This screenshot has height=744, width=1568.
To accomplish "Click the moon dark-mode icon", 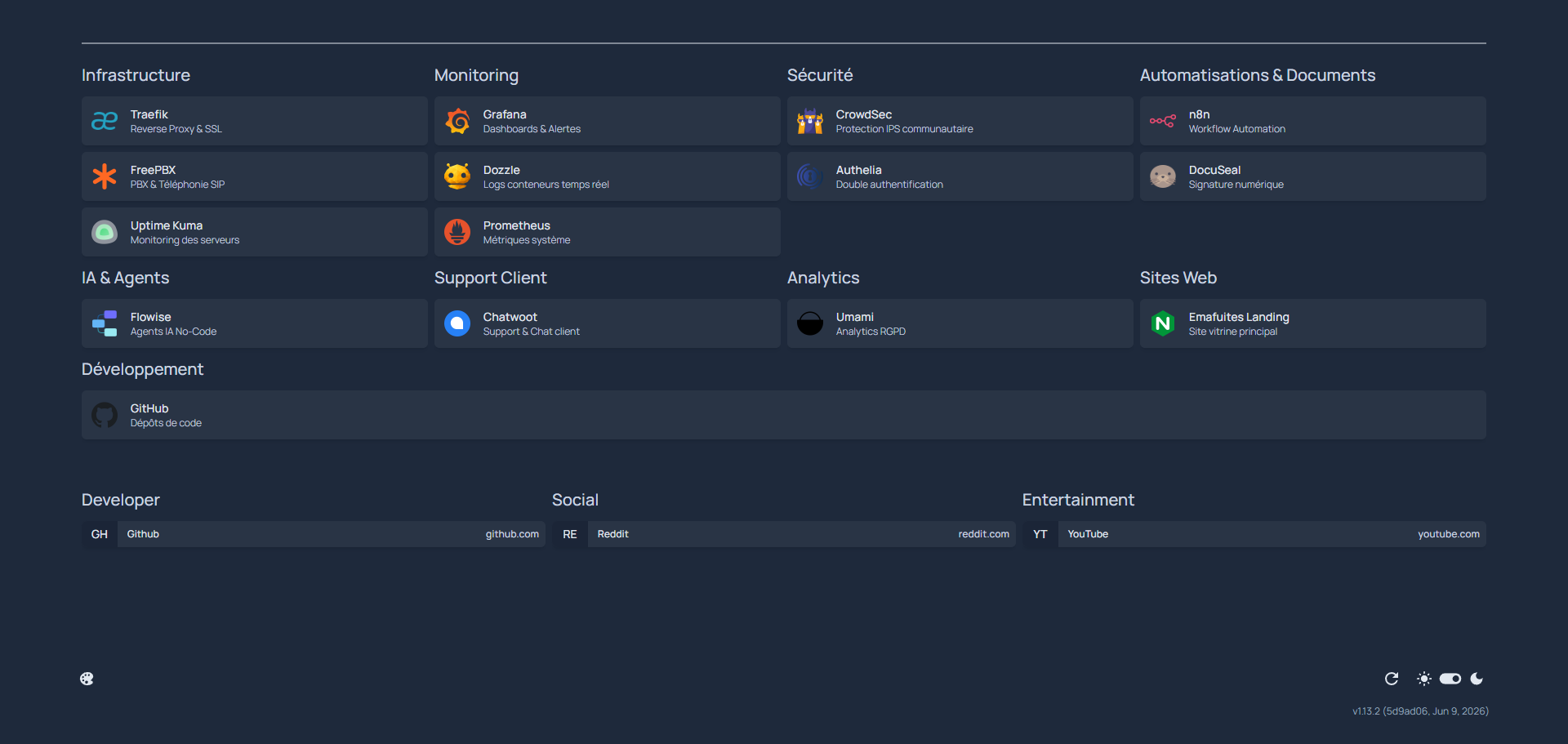I will tap(1477, 679).
